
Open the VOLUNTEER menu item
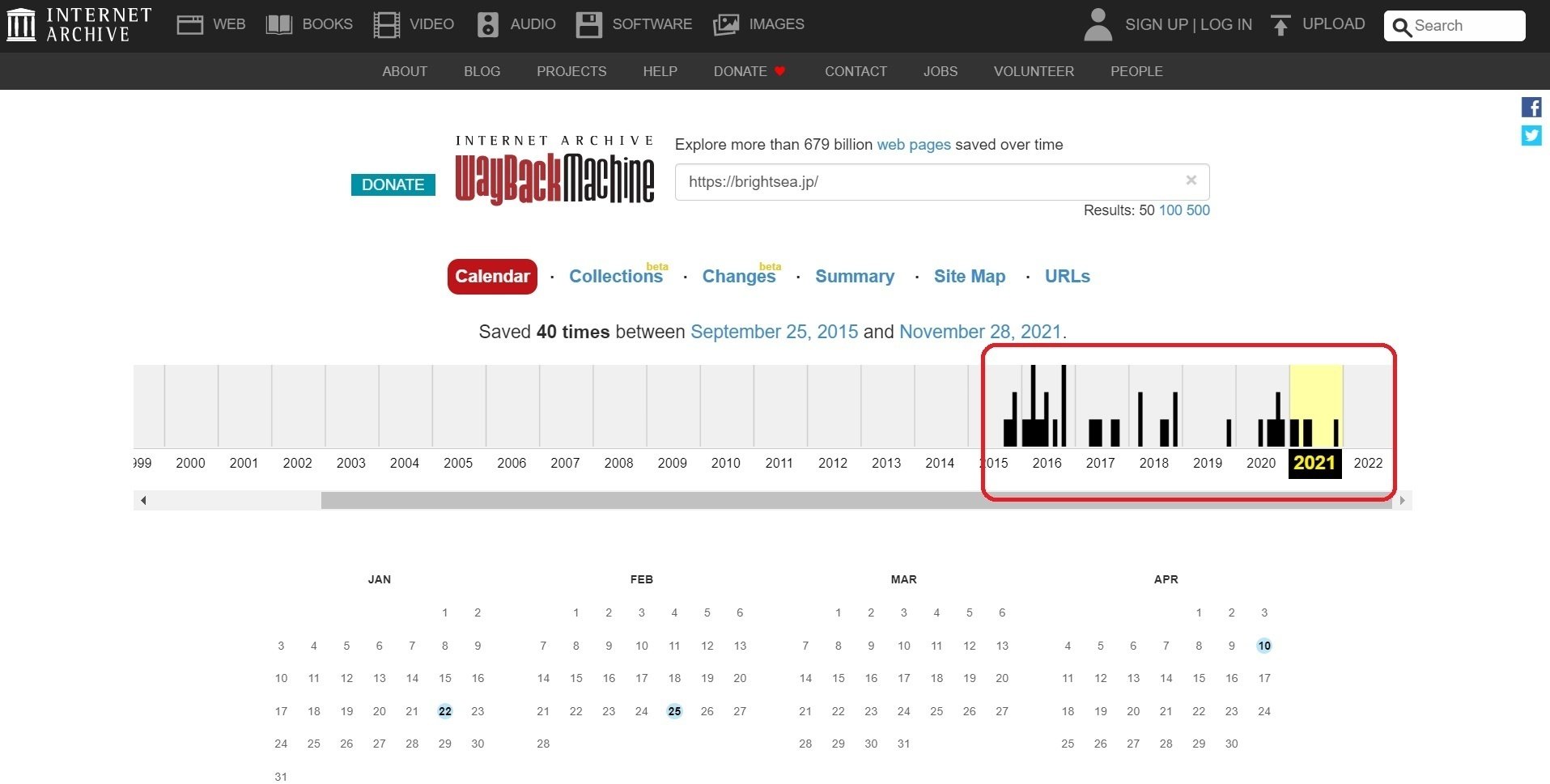point(1034,71)
